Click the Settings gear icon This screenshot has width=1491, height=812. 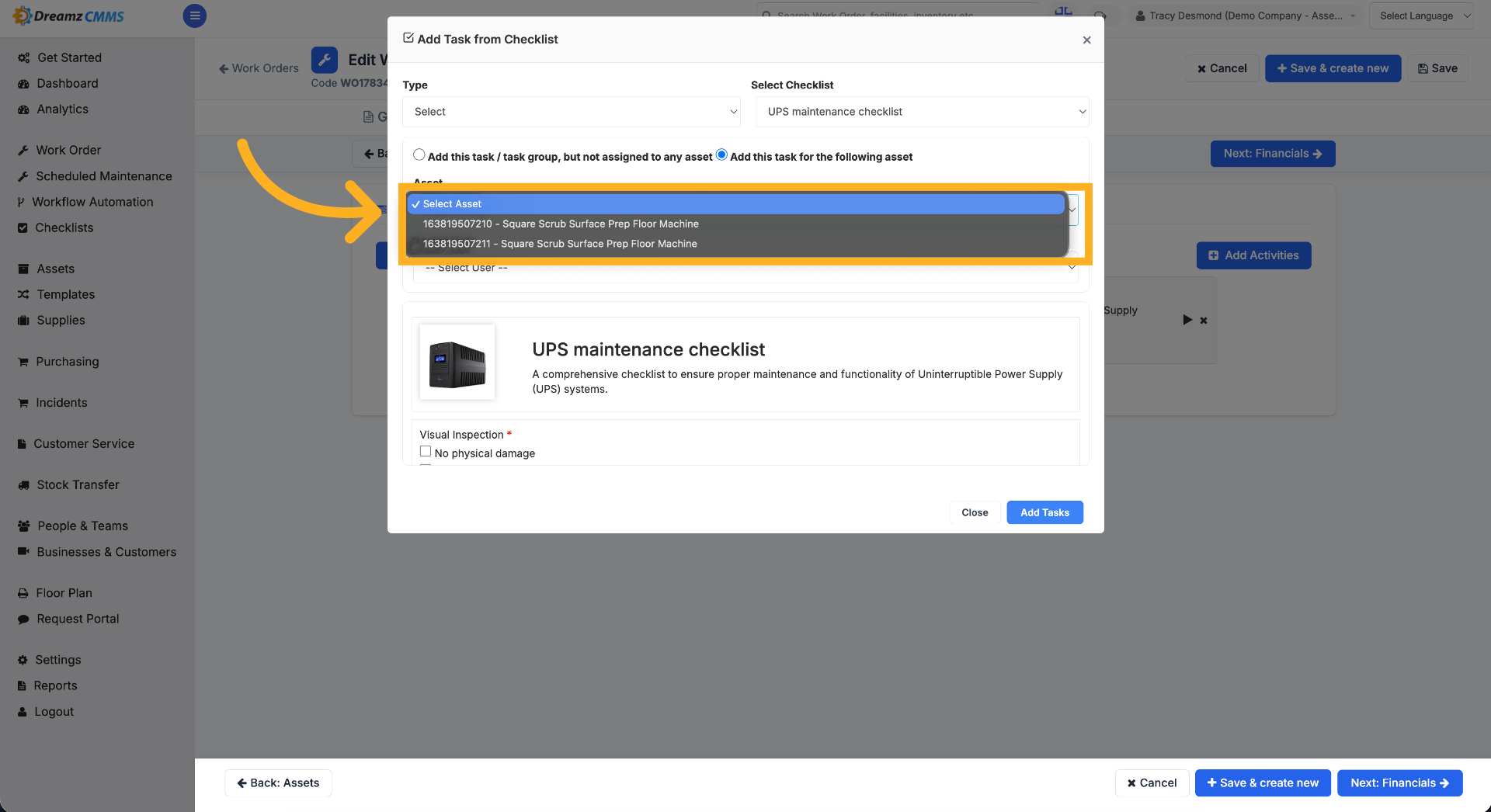(x=23, y=660)
